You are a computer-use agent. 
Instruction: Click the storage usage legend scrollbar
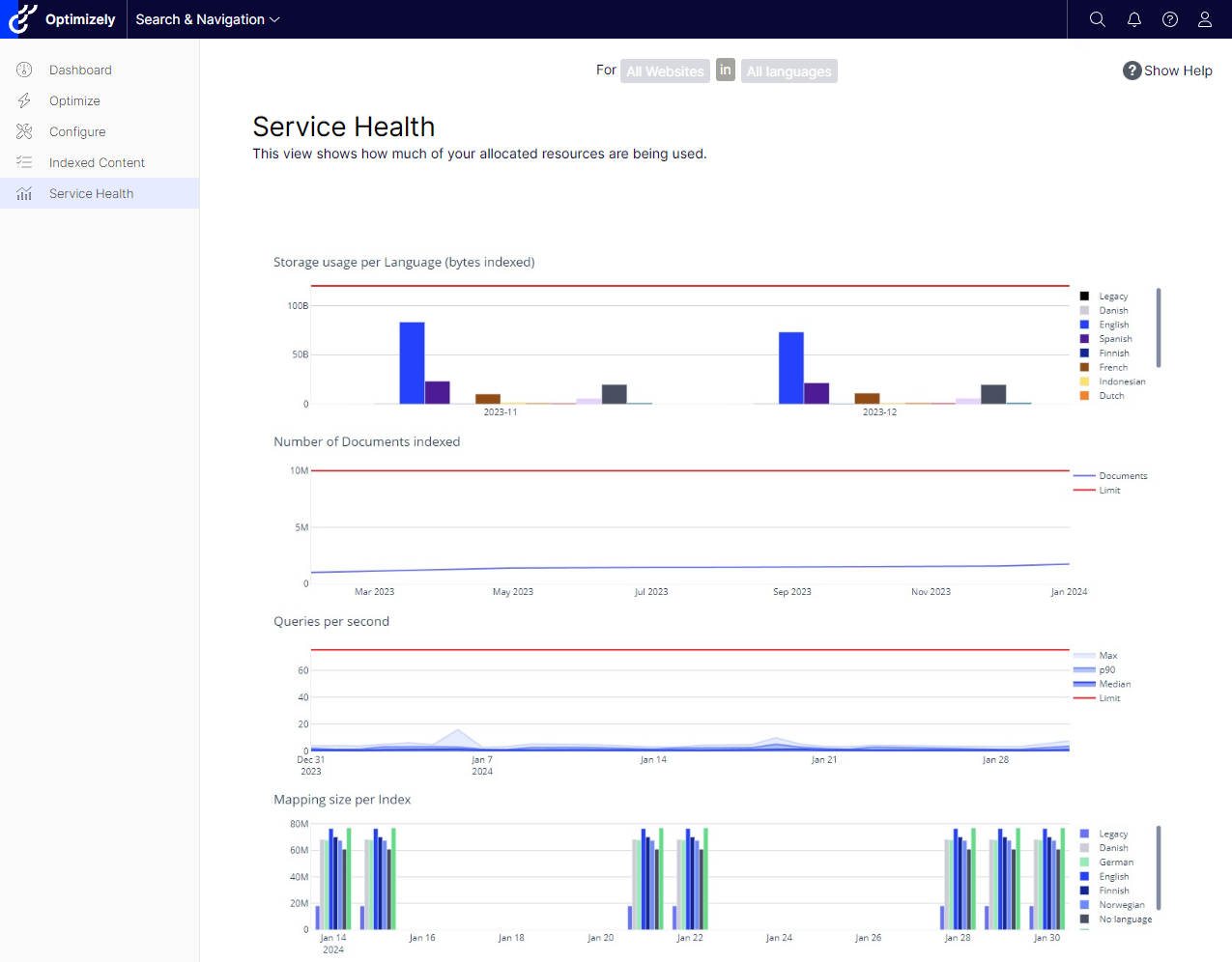pyautogui.click(x=1159, y=327)
